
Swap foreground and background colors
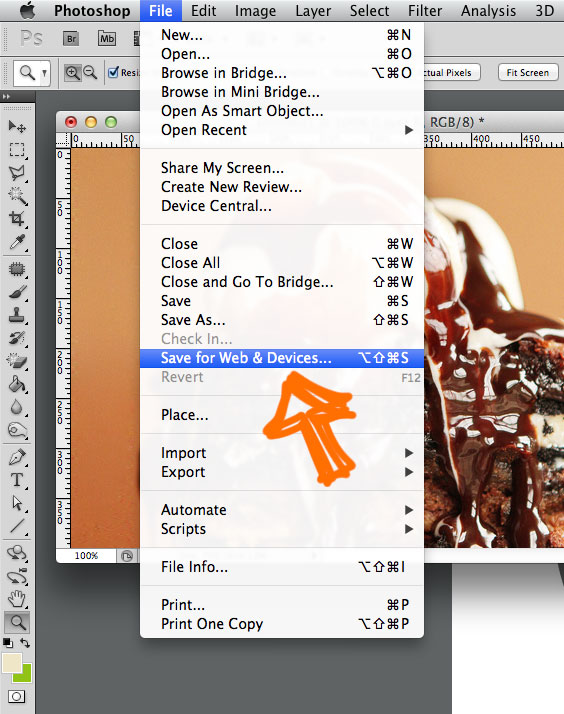pos(25,643)
